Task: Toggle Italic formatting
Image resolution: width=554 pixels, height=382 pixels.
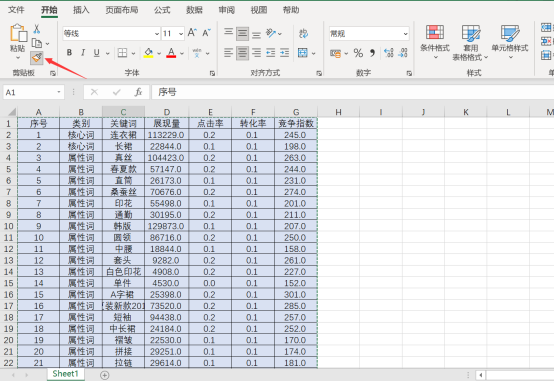Action: click(x=83, y=53)
